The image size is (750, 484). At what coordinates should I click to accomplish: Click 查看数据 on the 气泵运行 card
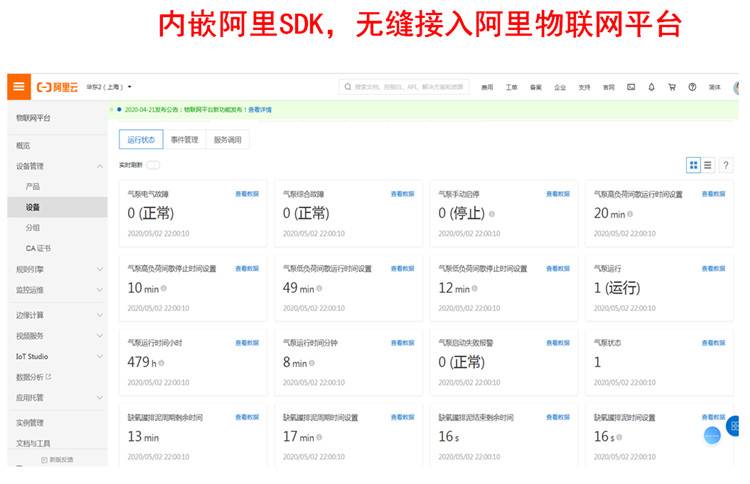point(713,268)
